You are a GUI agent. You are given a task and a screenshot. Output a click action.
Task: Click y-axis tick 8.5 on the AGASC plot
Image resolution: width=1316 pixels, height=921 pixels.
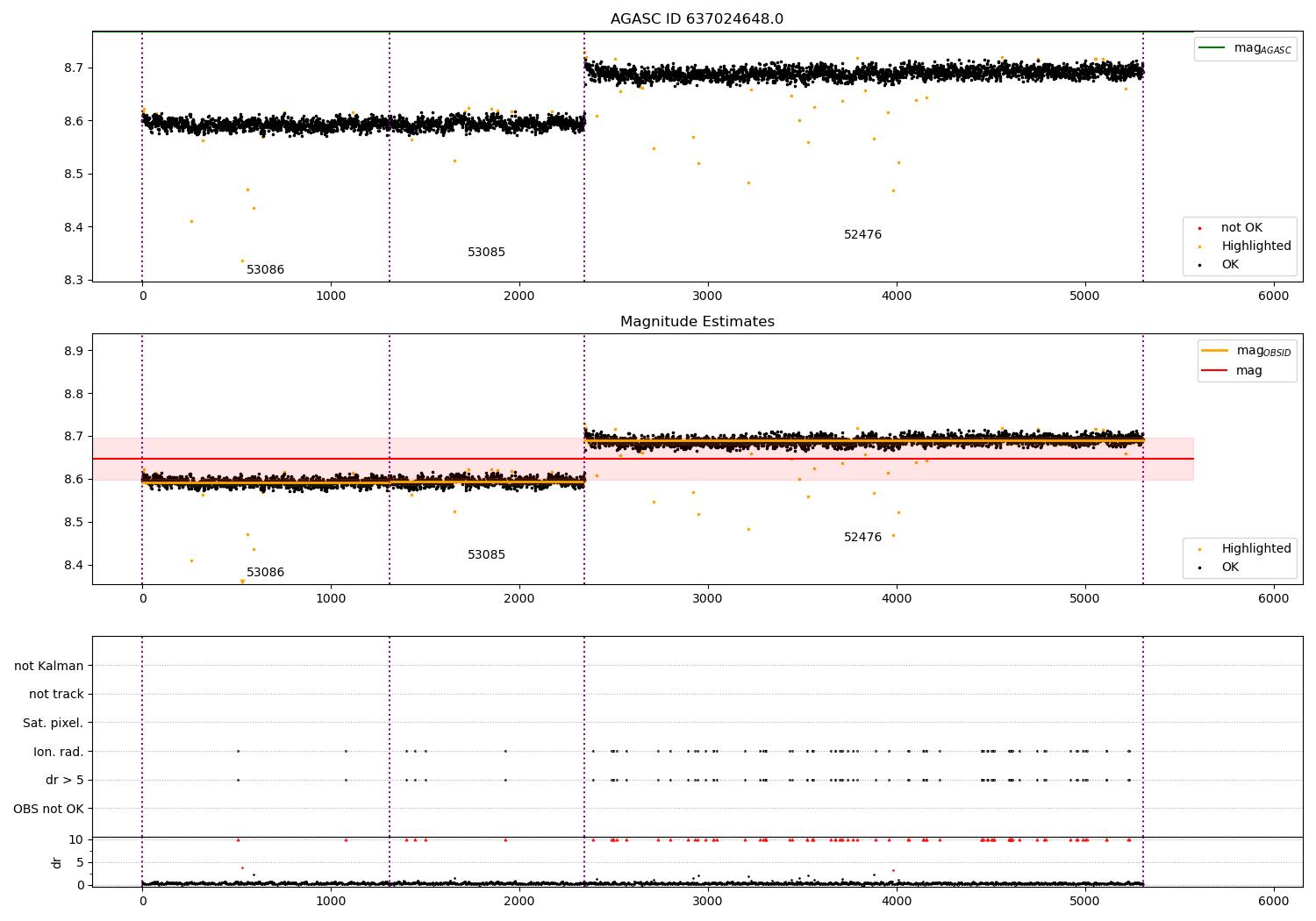pyautogui.click(x=73, y=174)
